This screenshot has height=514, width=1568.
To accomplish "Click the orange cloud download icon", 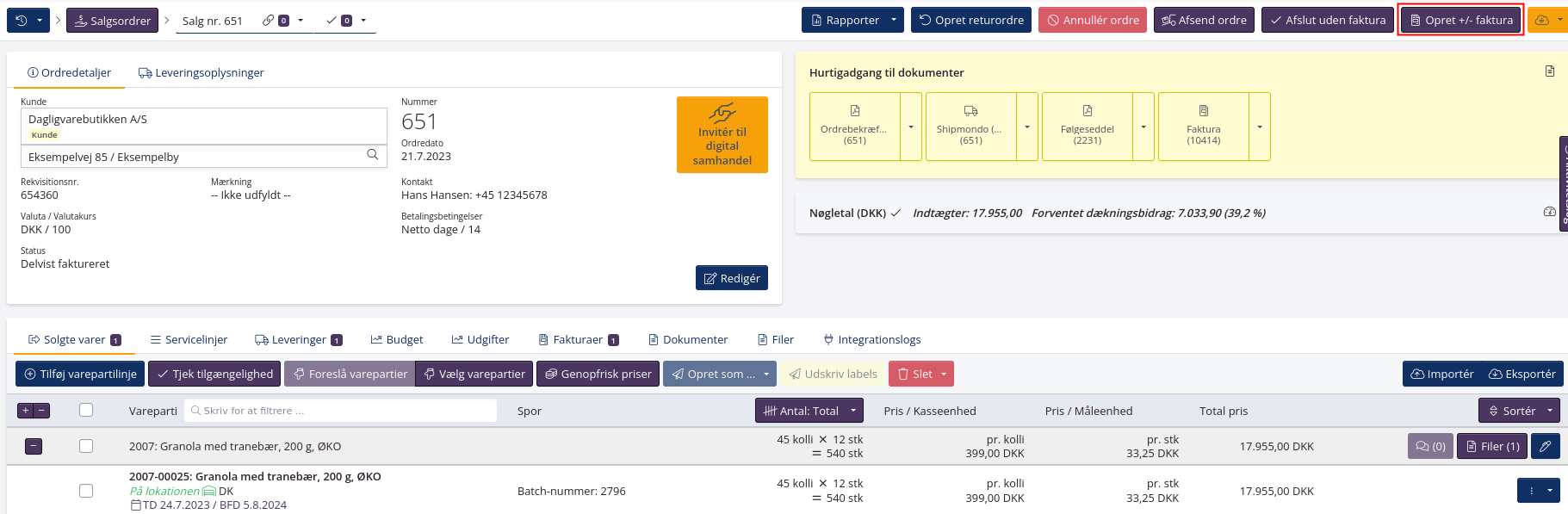I will [1541, 21].
